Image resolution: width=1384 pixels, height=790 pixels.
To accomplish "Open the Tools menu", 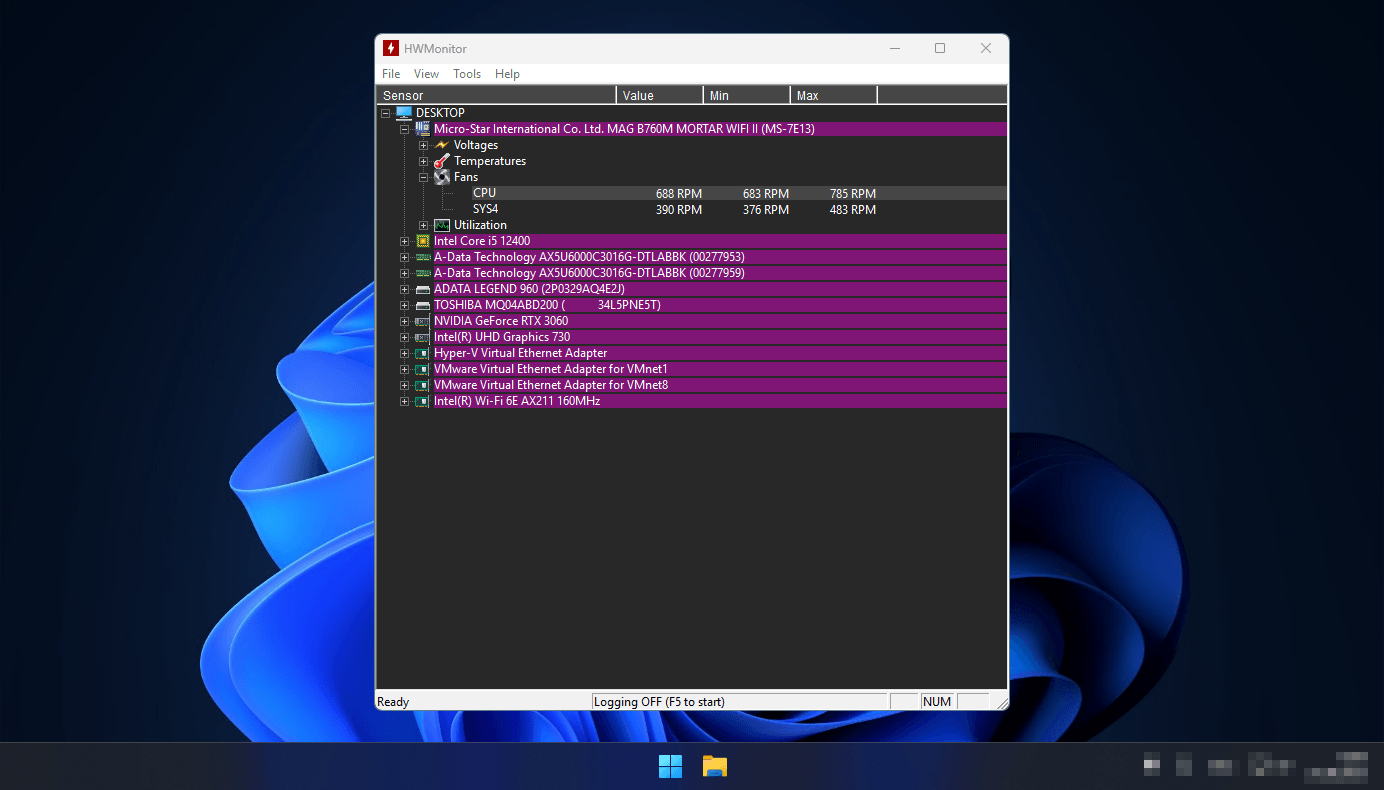I will coord(467,74).
